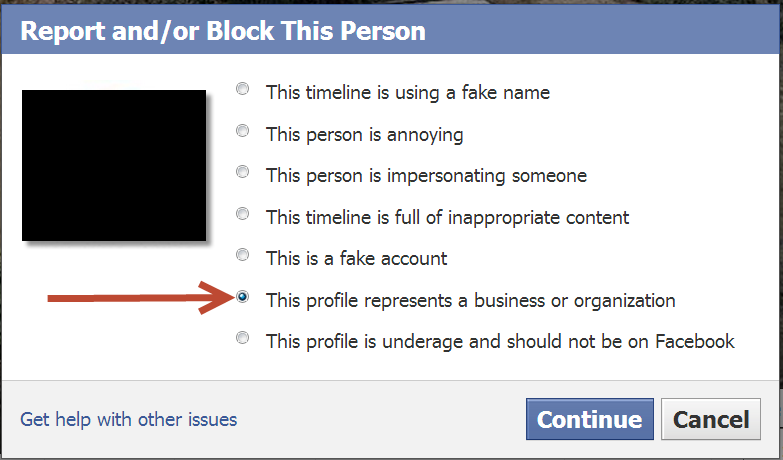The width and height of the screenshot is (783, 460).
Task: Open the 'Get help with other issues' link
Action: [129, 419]
